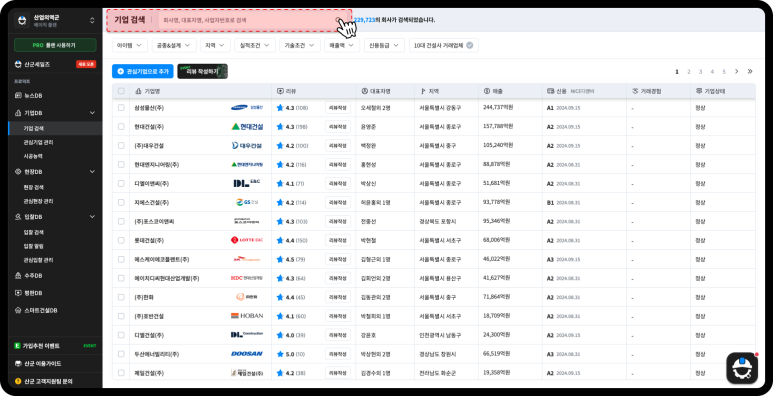Toggle 10대 건설사 거래업체 filter chip
Image resolution: width=773 pixels, height=396 pixels.
pyautogui.click(x=444, y=45)
